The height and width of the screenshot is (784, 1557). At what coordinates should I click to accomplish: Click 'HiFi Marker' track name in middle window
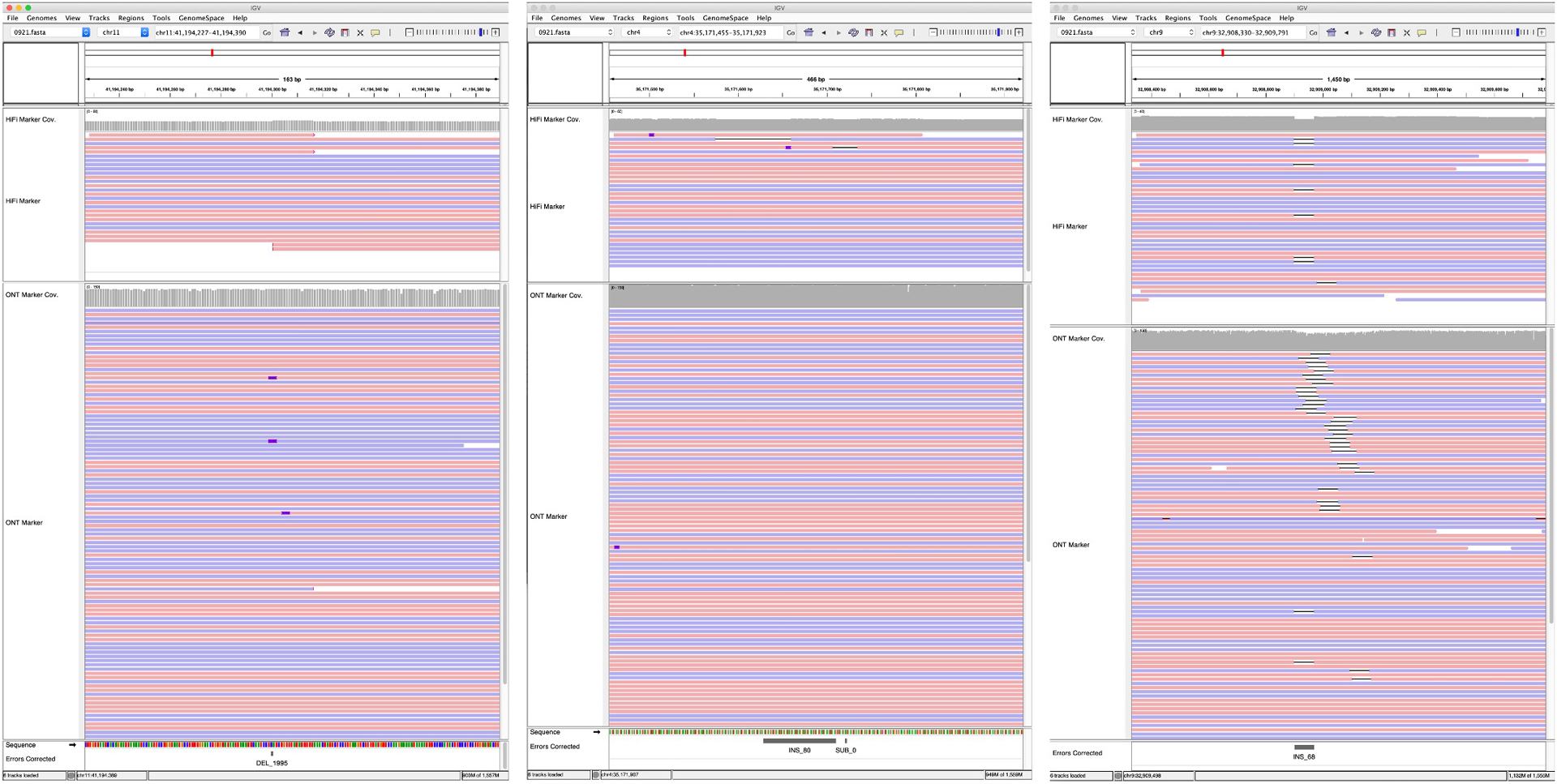(x=547, y=207)
